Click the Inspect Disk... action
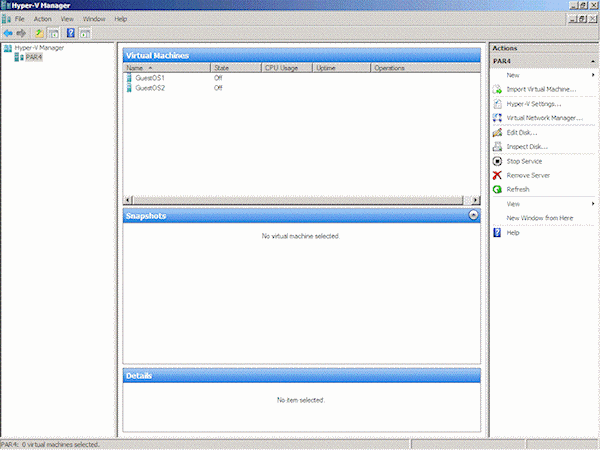The width and height of the screenshot is (600, 450). click(527, 147)
